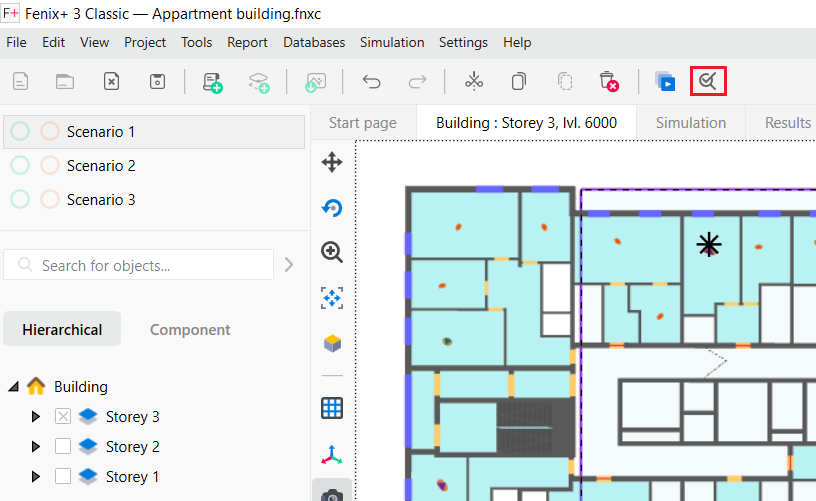Toggle orange circle for Scenario 3
Screen dimensions: 816x501
(x=50, y=199)
